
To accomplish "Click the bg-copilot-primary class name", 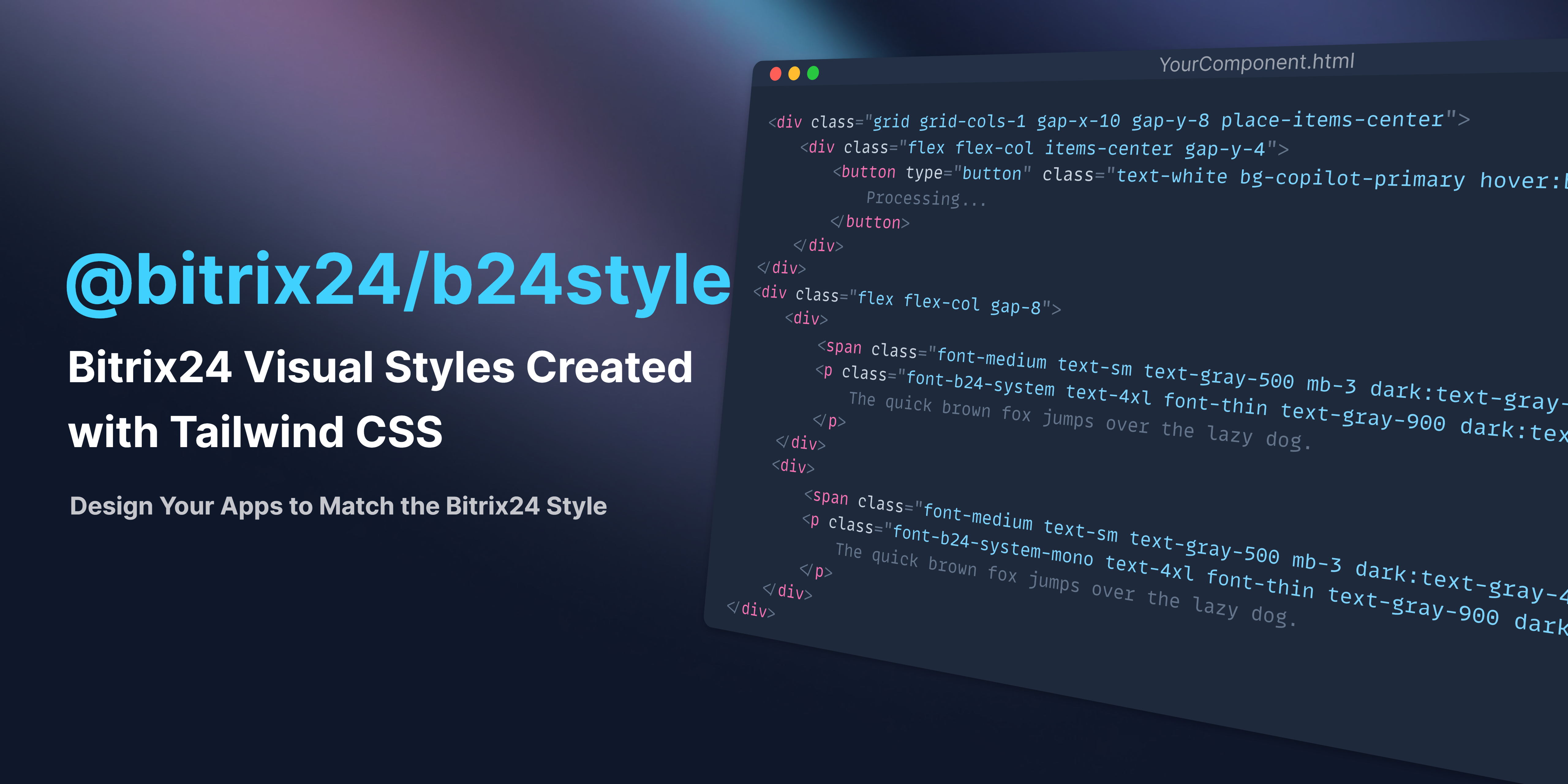I will point(1352,178).
